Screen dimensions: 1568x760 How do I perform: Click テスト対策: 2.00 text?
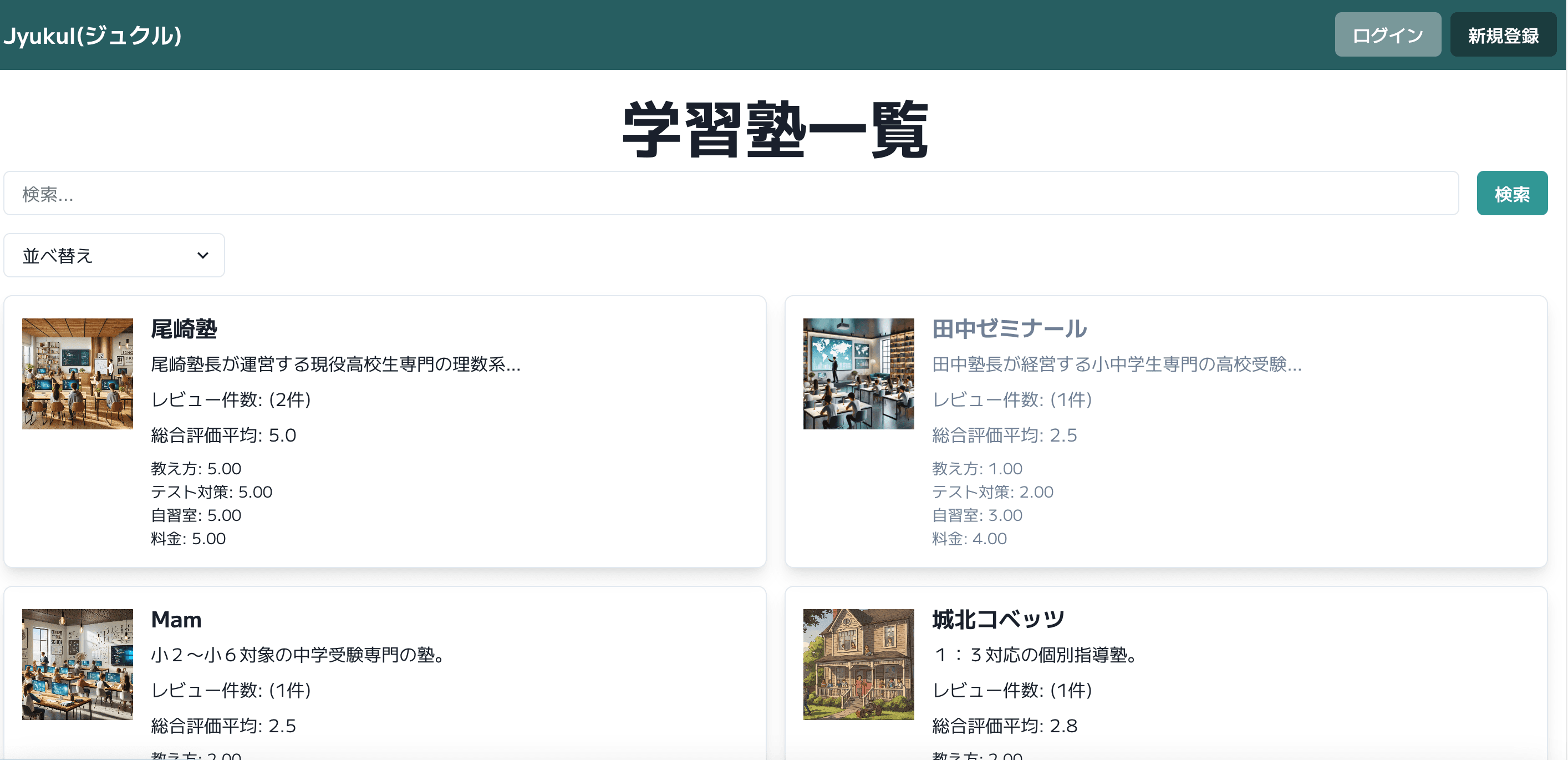(x=992, y=492)
